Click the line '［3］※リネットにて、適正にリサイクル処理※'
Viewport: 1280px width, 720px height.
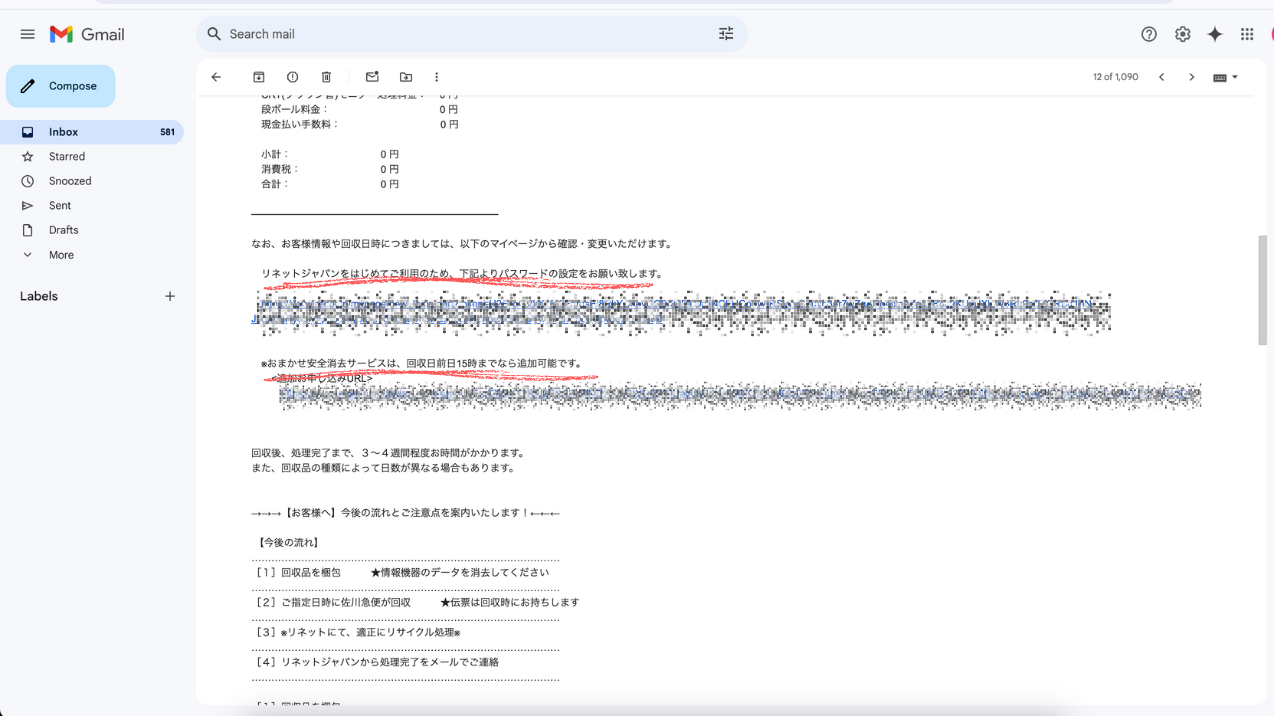358,633
